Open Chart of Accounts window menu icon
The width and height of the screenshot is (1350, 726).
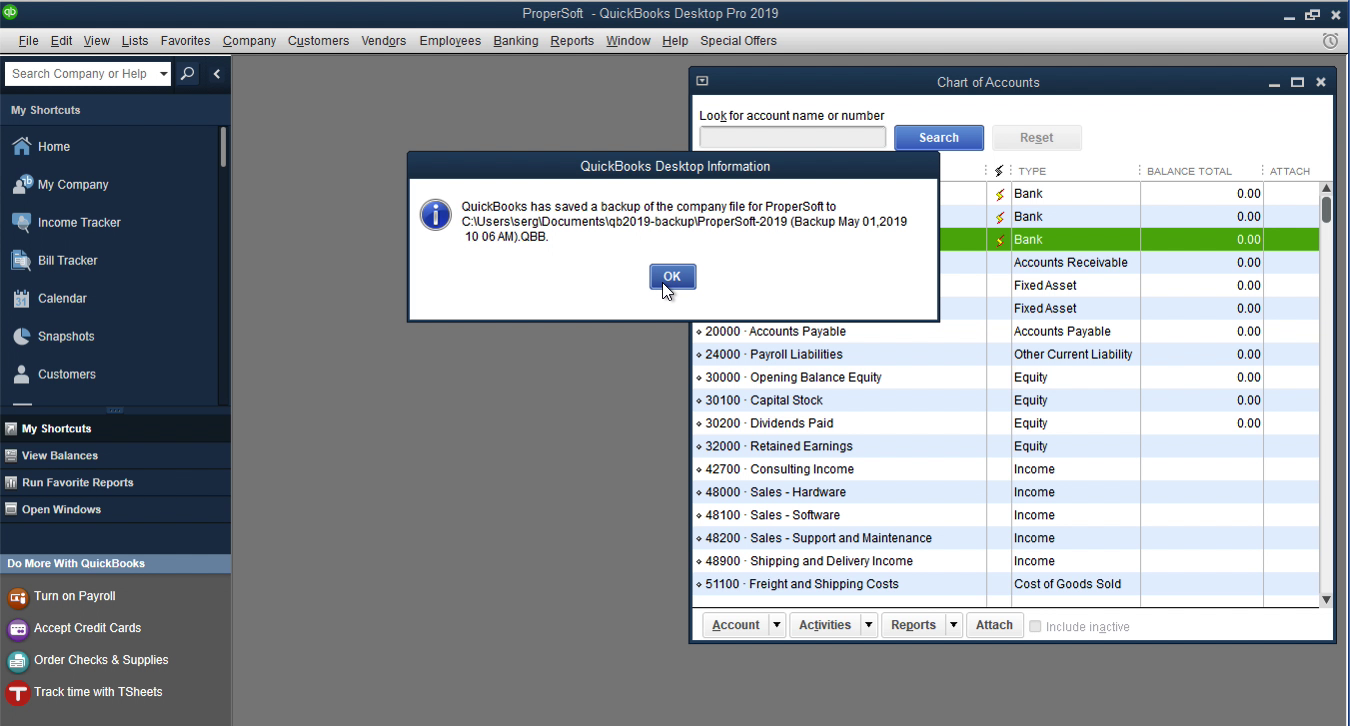click(x=702, y=82)
